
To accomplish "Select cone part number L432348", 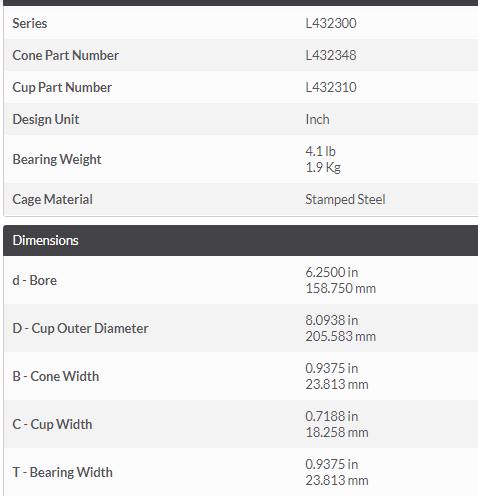I will [x=331, y=55].
